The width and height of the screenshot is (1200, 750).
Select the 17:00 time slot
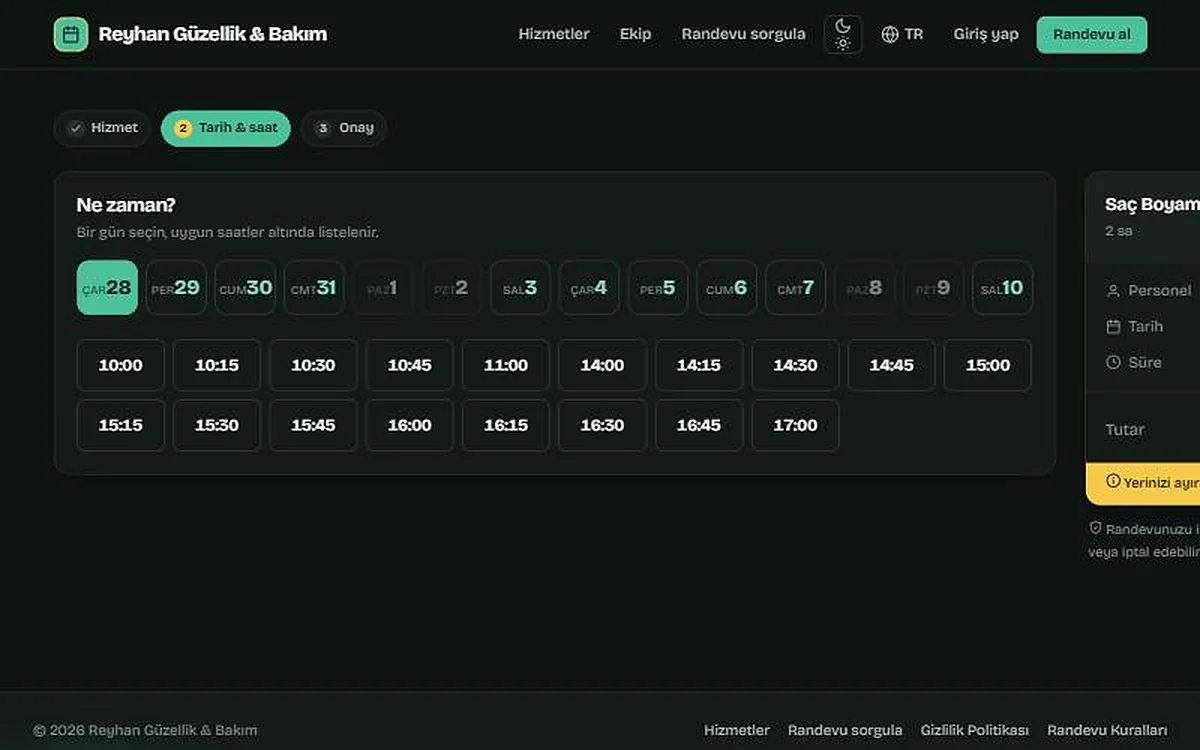795,425
